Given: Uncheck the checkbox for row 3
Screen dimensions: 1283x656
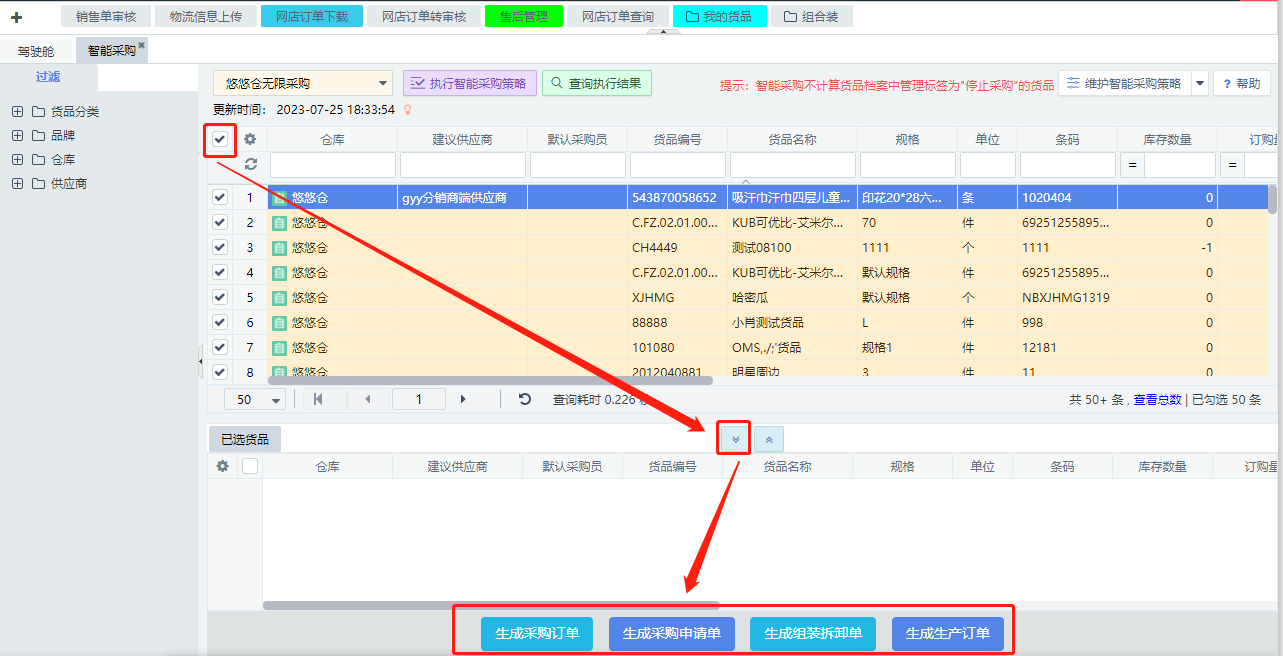Looking at the screenshot, I should 220,248.
